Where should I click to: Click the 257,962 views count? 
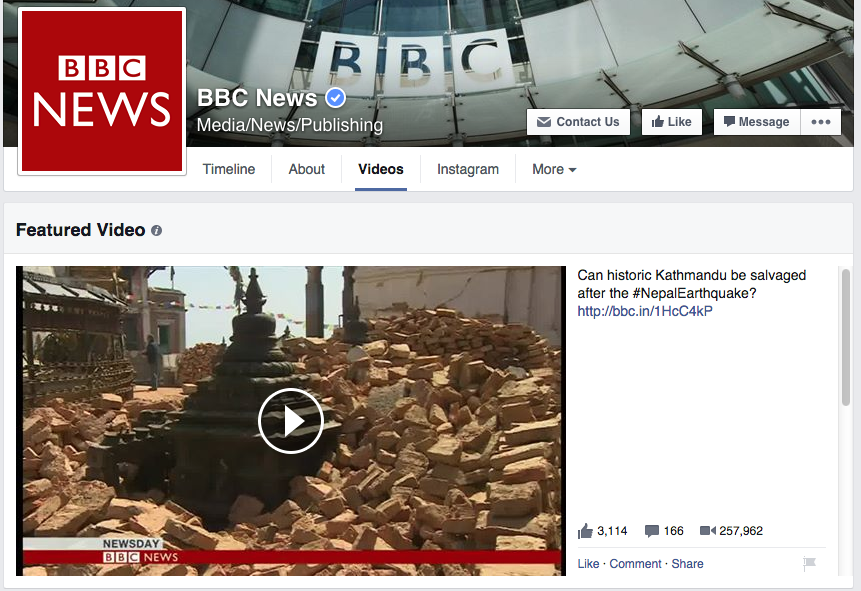coord(741,531)
